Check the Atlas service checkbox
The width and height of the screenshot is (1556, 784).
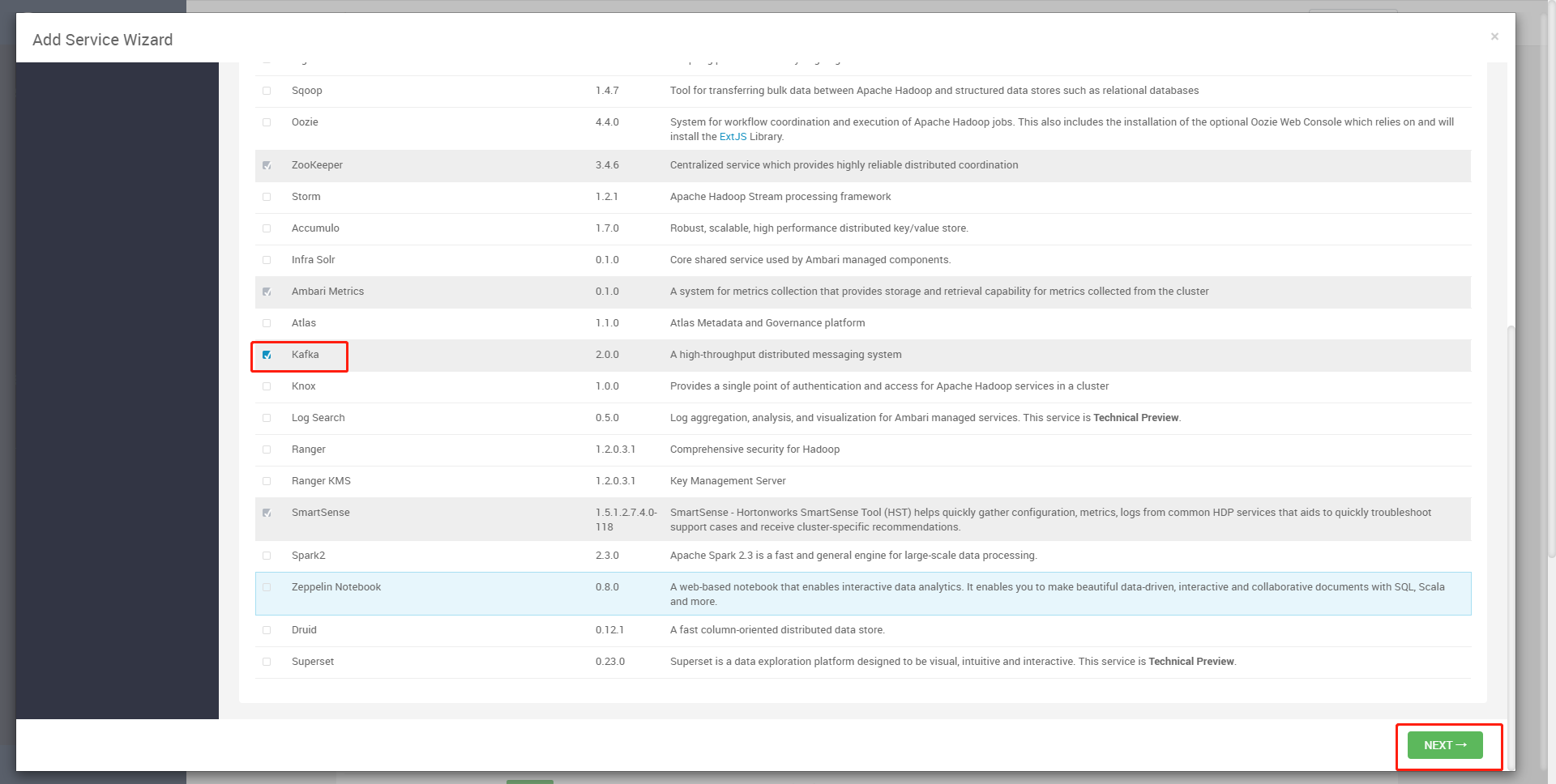click(x=267, y=323)
